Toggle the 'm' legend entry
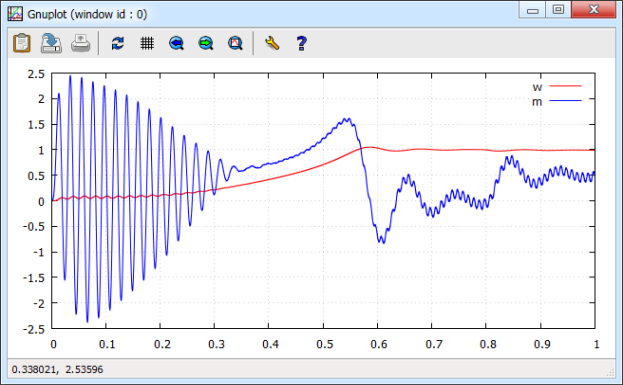Screen dimensions: 623x385 coord(537,102)
